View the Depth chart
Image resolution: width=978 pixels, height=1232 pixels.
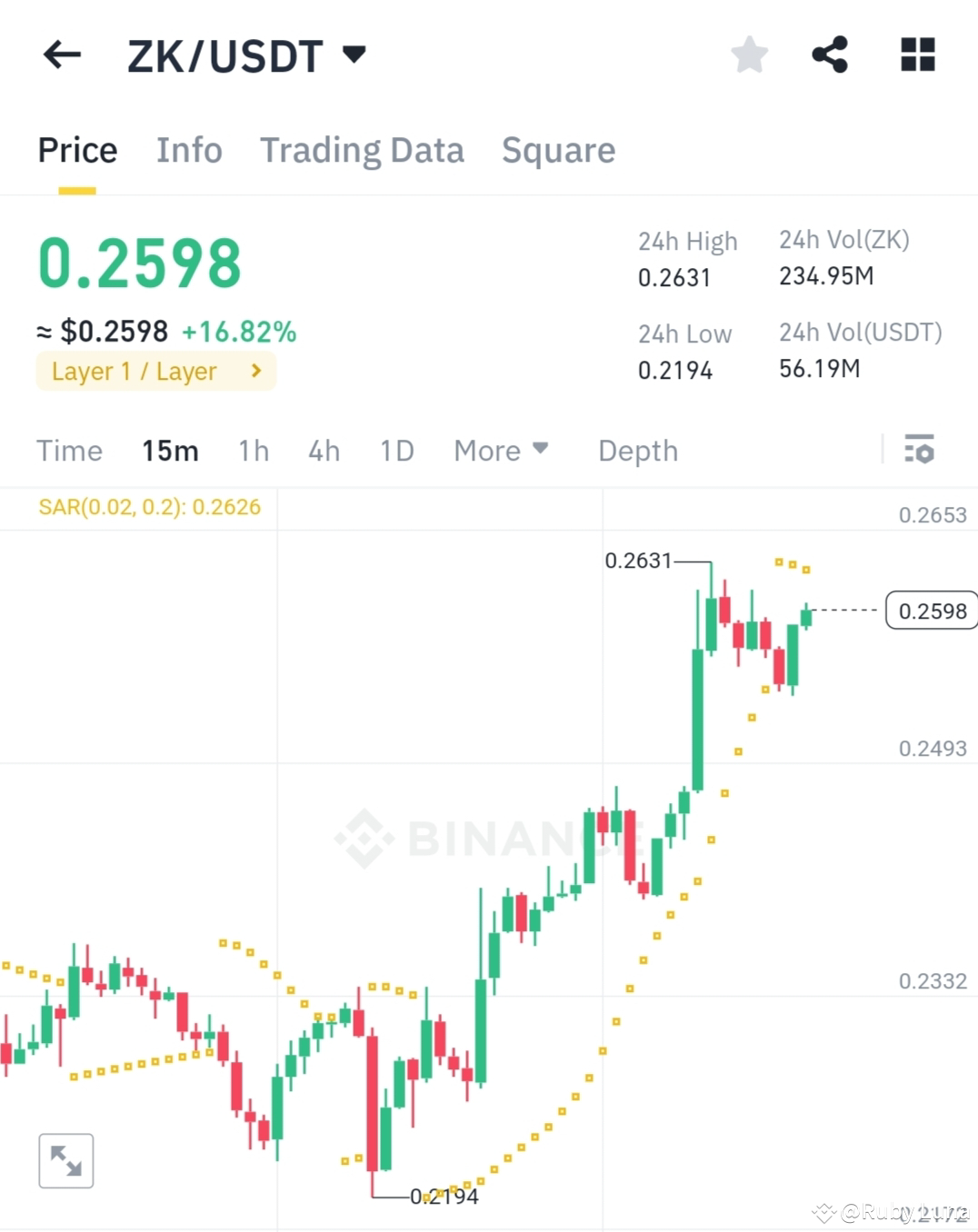click(x=637, y=450)
